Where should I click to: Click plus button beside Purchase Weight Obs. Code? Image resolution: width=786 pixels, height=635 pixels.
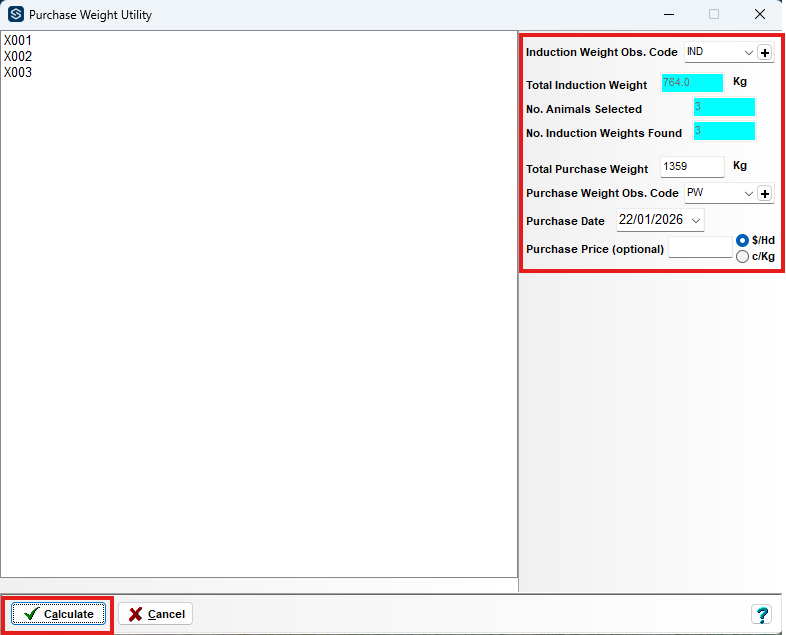765,194
